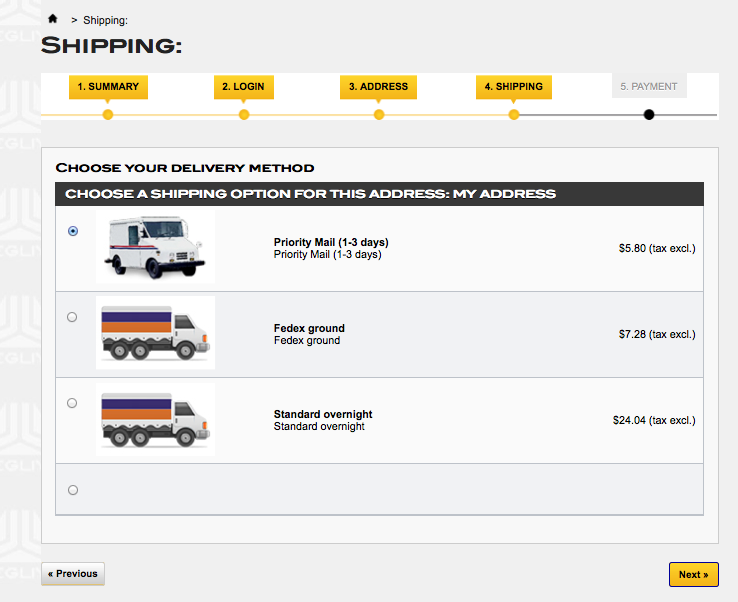Select the empty fourth shipping option radio
738x602 pixels.
[72, 490]
